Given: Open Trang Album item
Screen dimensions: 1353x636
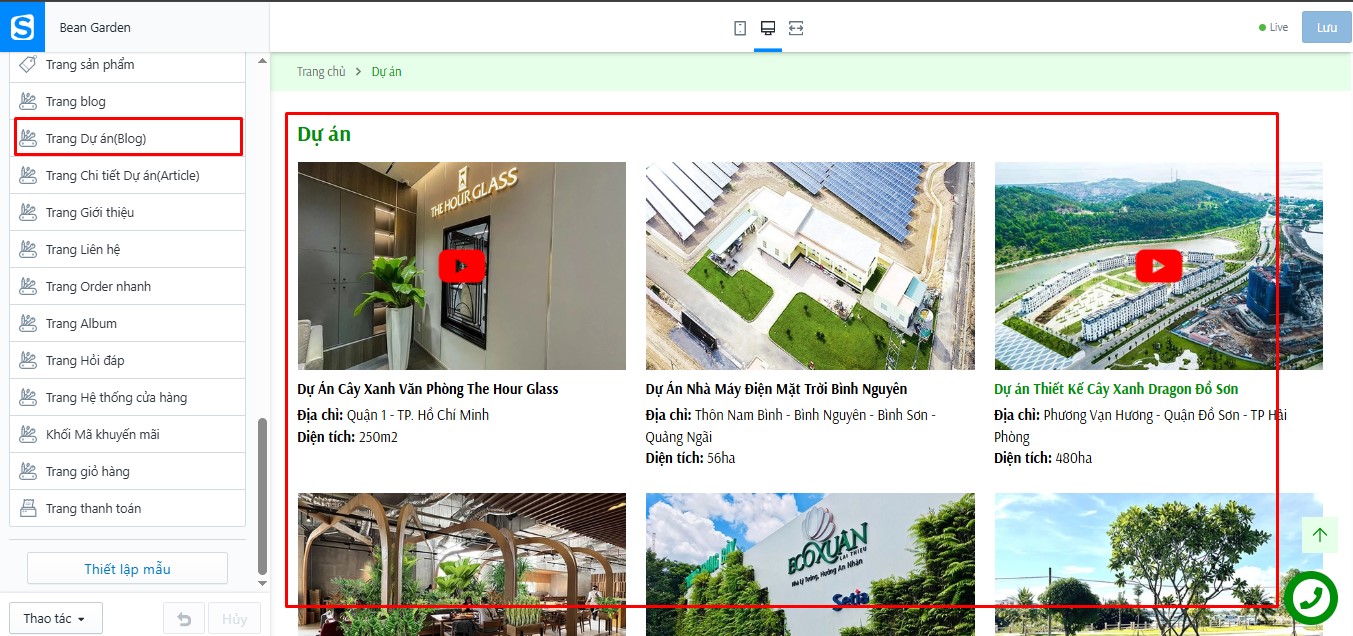Looking at the screenshot, I should (128, 323).
